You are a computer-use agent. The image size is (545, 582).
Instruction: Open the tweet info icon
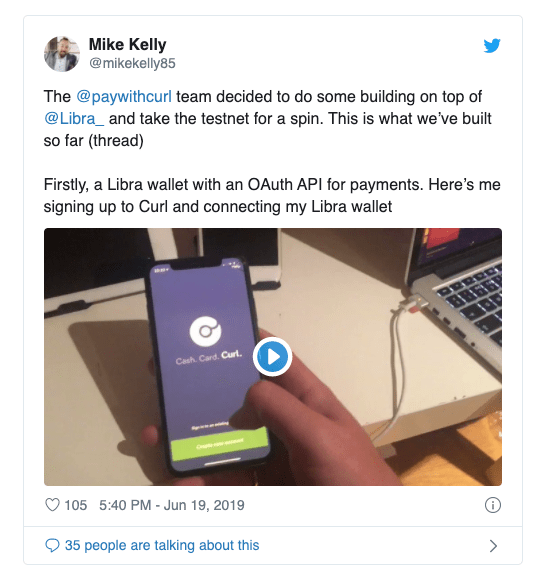(493, 505)
